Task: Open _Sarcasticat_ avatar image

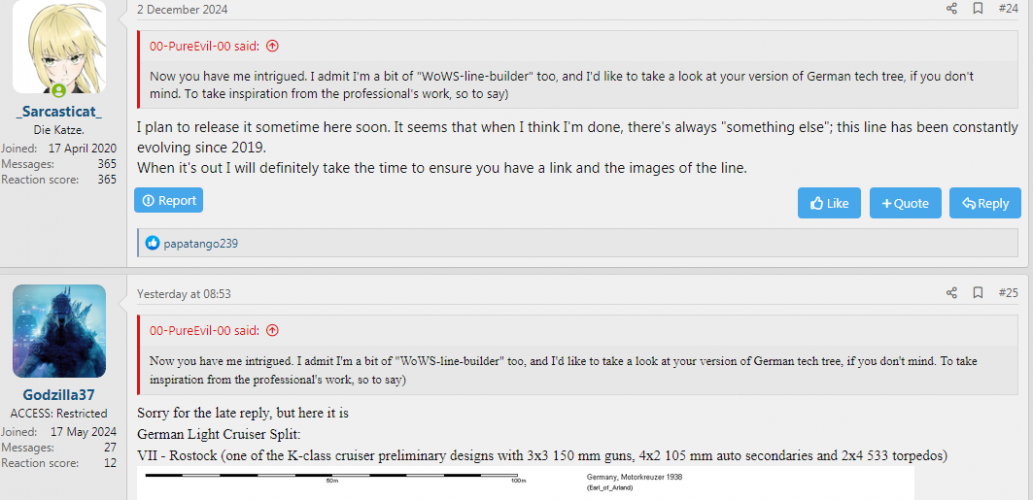Action: pyautogui.click(x=59, y=47)
